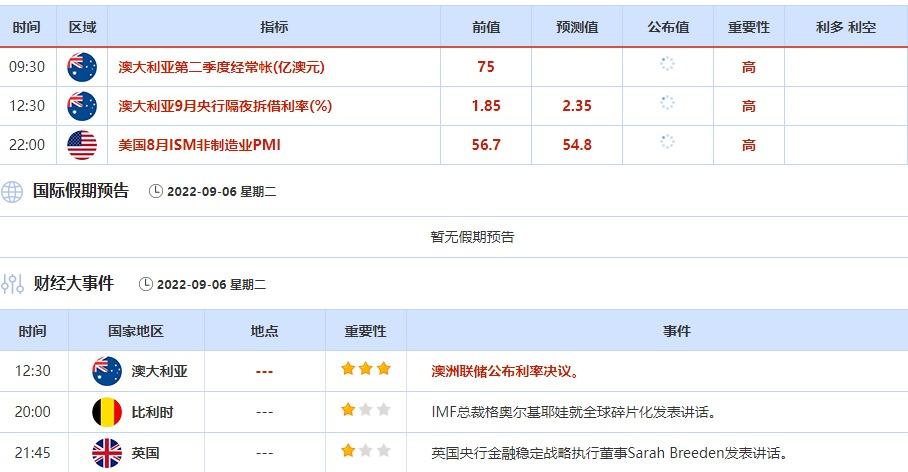Click the clock icon next to the holiday date
Screen dimensions: 908x472
pyautogui.click(x=155, y=191)
